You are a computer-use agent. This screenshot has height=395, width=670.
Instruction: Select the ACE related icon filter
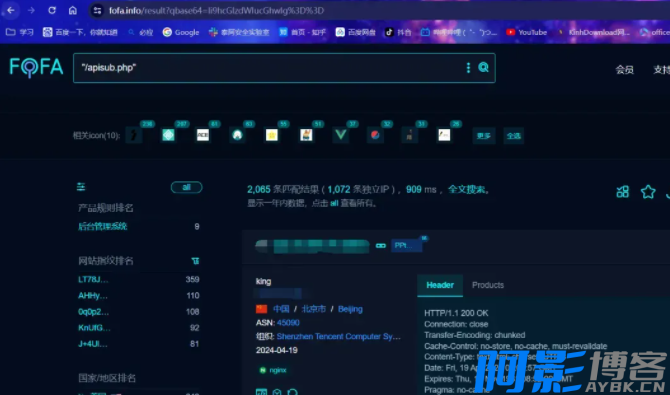click(203, 135)
